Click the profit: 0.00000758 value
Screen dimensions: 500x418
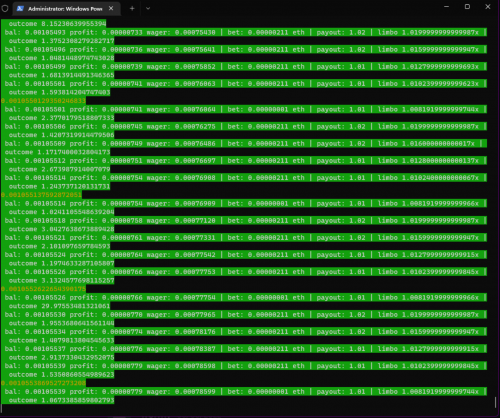pos(106,220)
